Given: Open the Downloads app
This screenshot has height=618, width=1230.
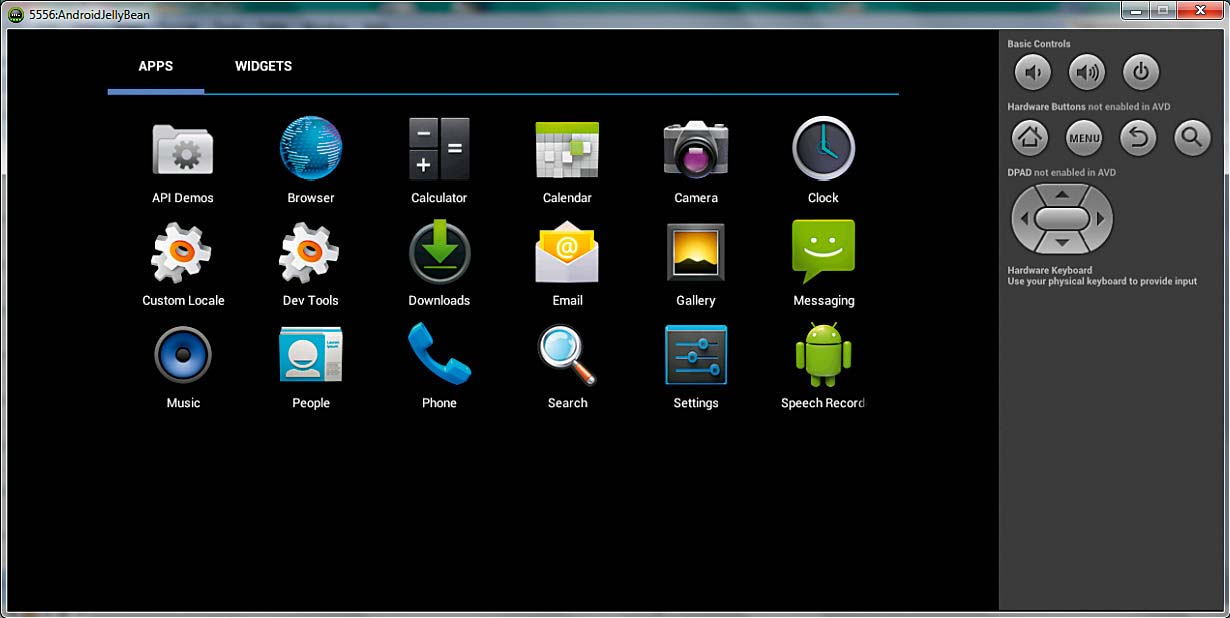Looking at the screenshot, I should [x=439, y=265].
